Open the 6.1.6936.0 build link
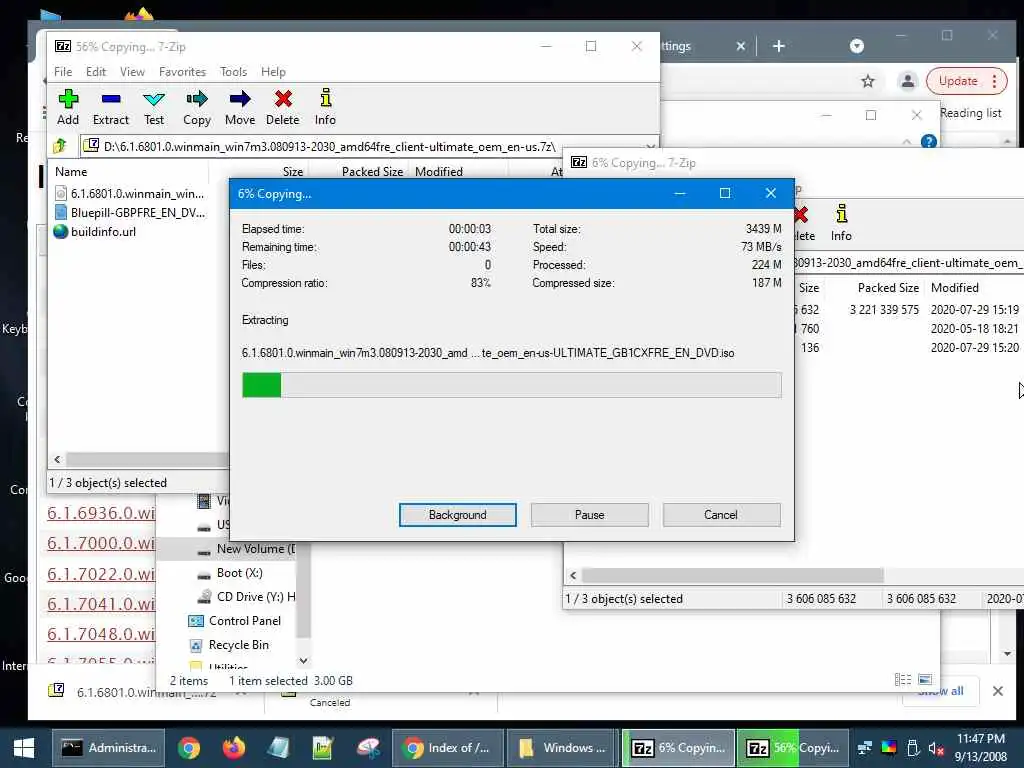This screenshot has width=1024, height=768. tap(101, 513)
